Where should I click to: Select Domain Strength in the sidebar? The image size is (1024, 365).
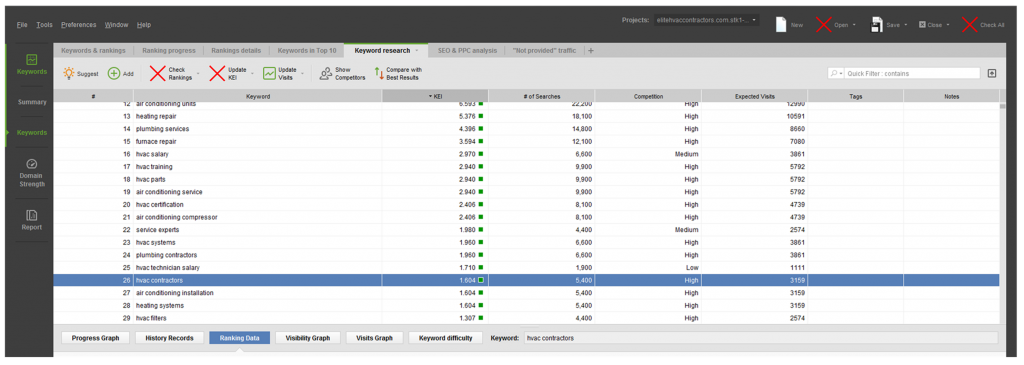pos(32,173)
